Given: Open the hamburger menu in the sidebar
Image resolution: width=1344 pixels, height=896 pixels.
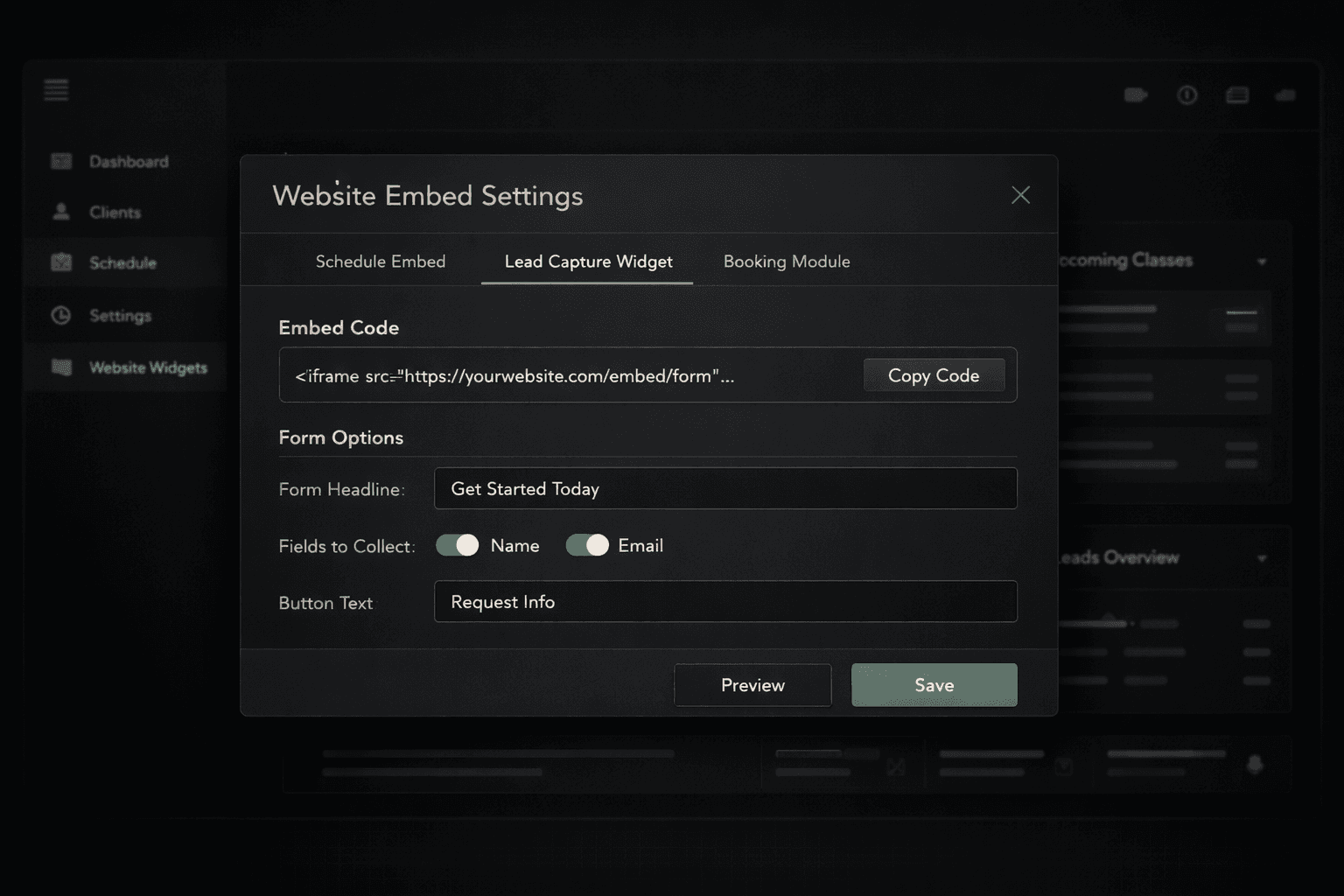Looking at the screenshot, I should (56, 89).
